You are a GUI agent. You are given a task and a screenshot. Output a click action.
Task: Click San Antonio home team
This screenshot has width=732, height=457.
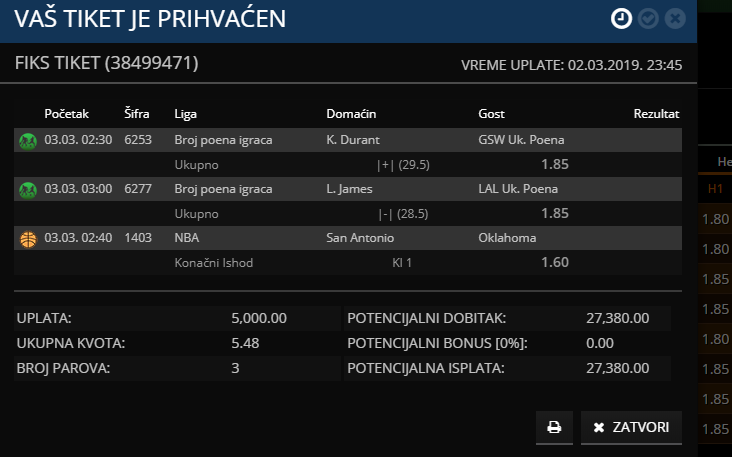360,238
